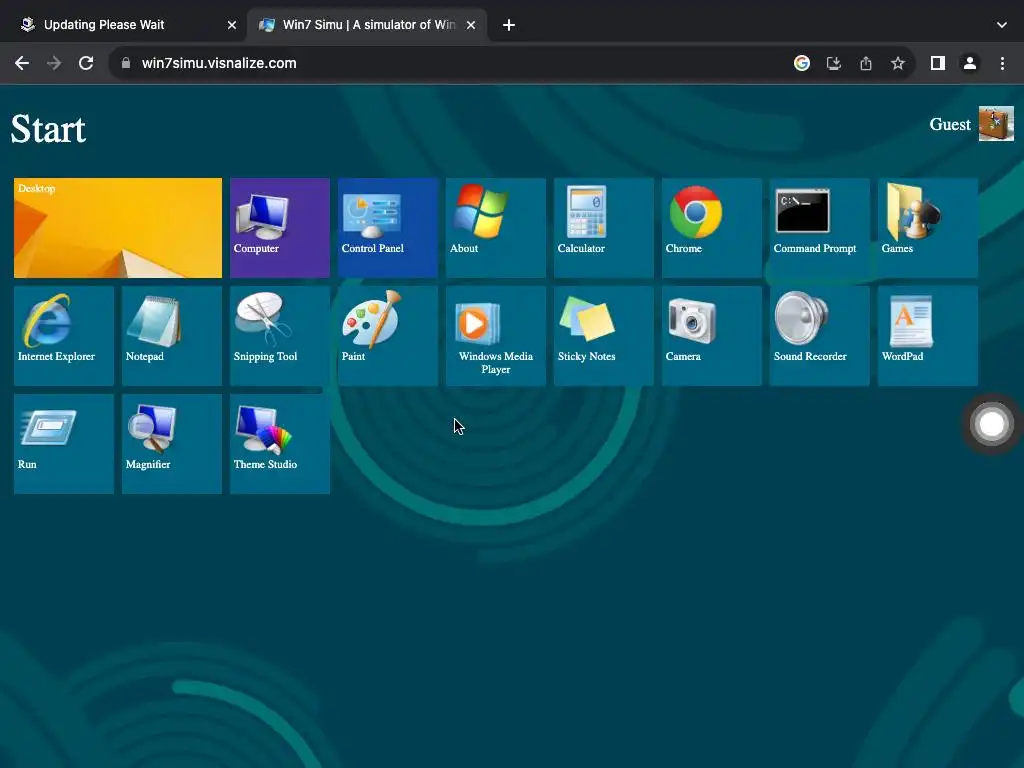This screenshot has width=1024, height=768.
Task: Toggle the browser side panel
Action: click(x=938, y=63)
